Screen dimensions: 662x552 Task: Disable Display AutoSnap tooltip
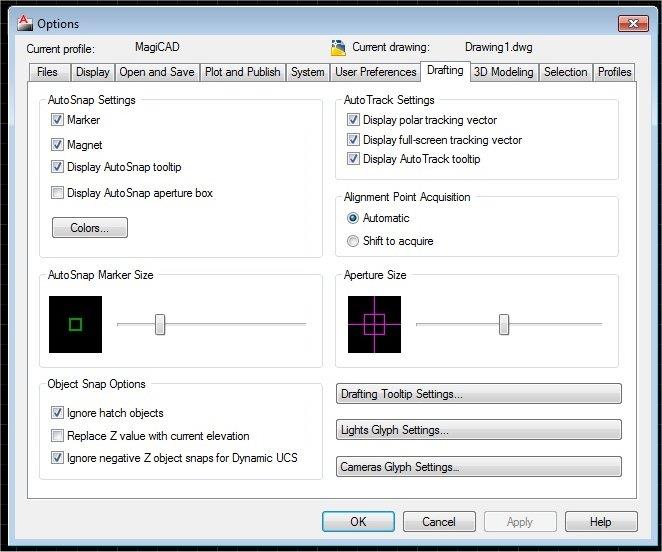(x=57, y=167)
